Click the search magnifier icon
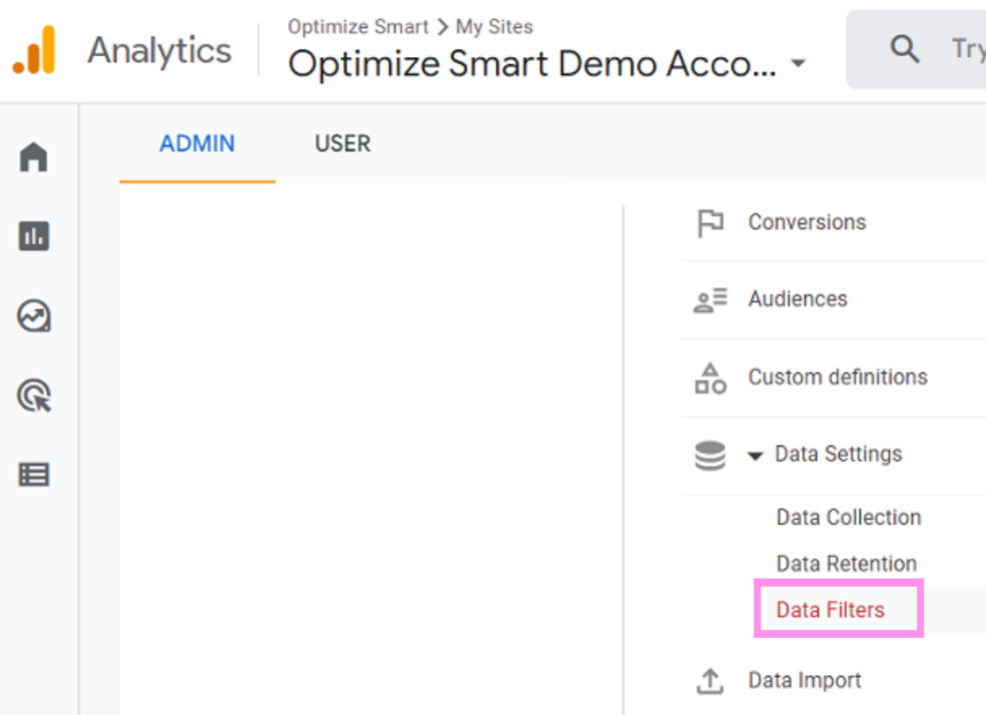The height and width of the screenshot is (715, 986). pos(904,50)
